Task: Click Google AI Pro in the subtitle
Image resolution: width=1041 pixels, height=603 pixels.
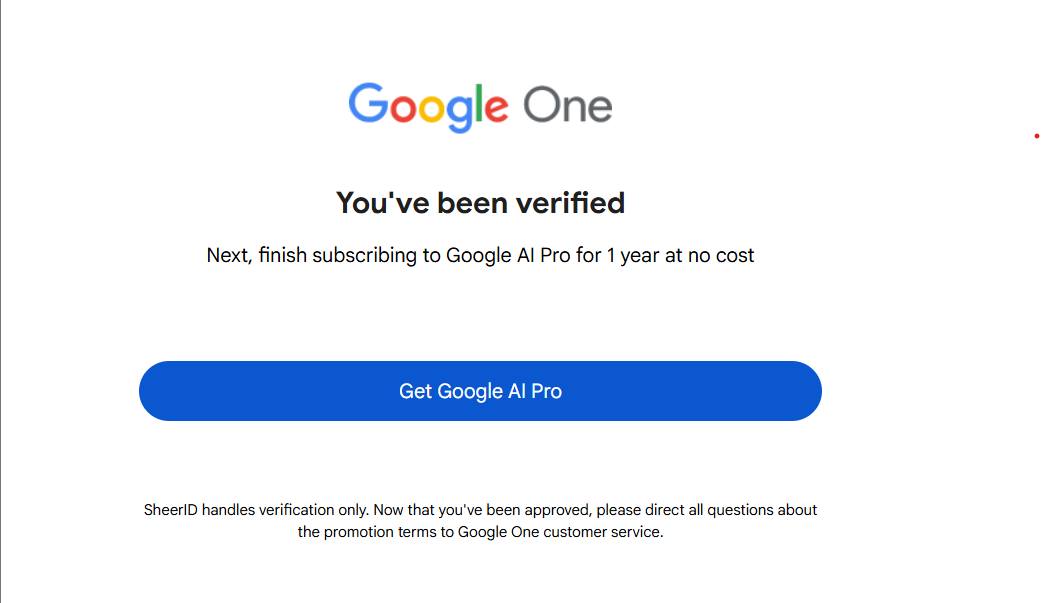Action: click(x=508, y=256)
